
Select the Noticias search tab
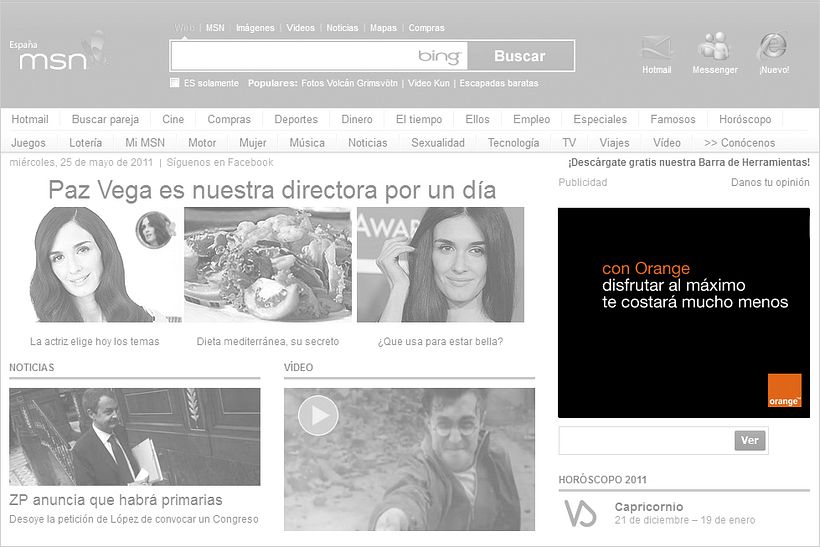click(x=342, y=28)
